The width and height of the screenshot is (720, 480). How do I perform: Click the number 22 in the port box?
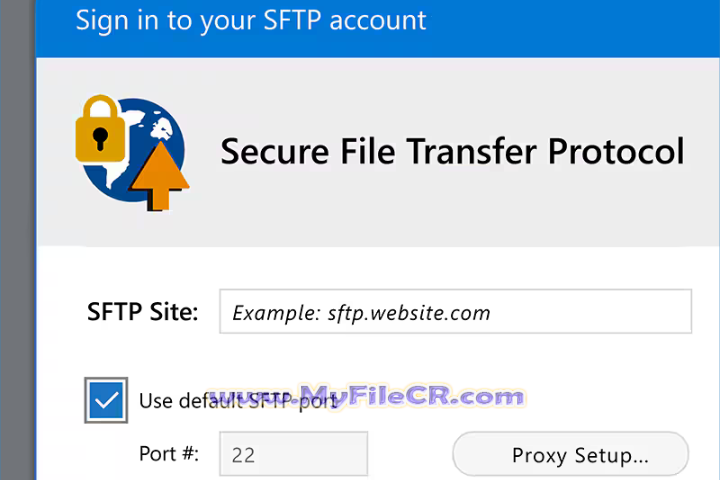[243, 456]
